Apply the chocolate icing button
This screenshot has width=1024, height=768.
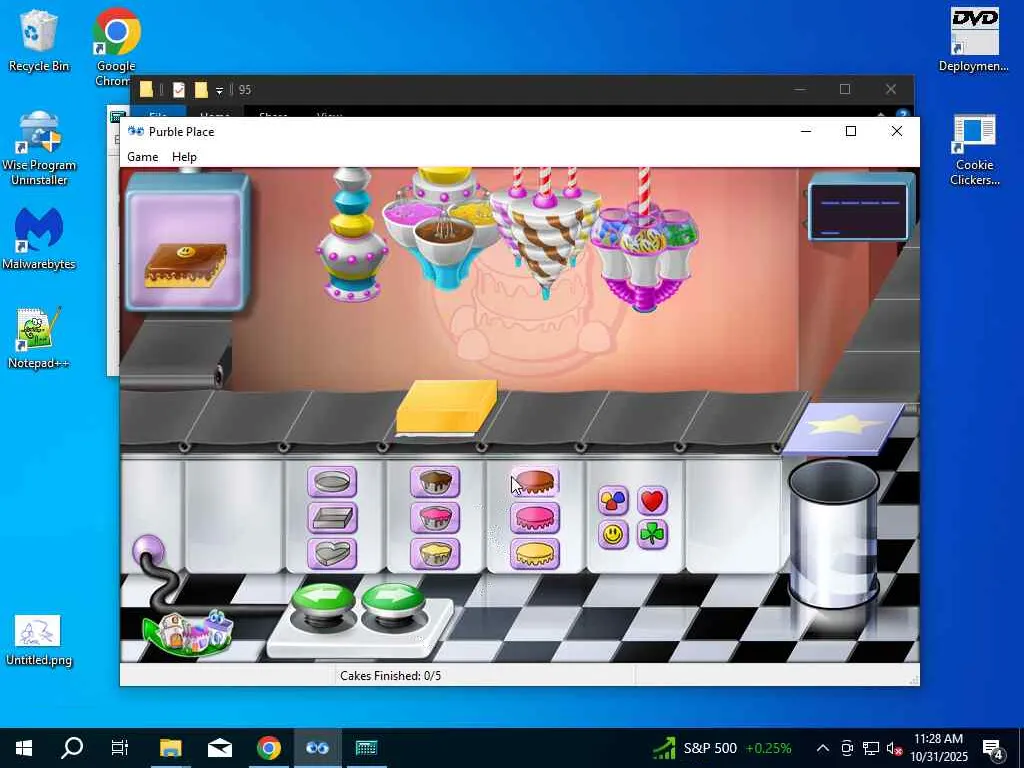tap(535, 482)
